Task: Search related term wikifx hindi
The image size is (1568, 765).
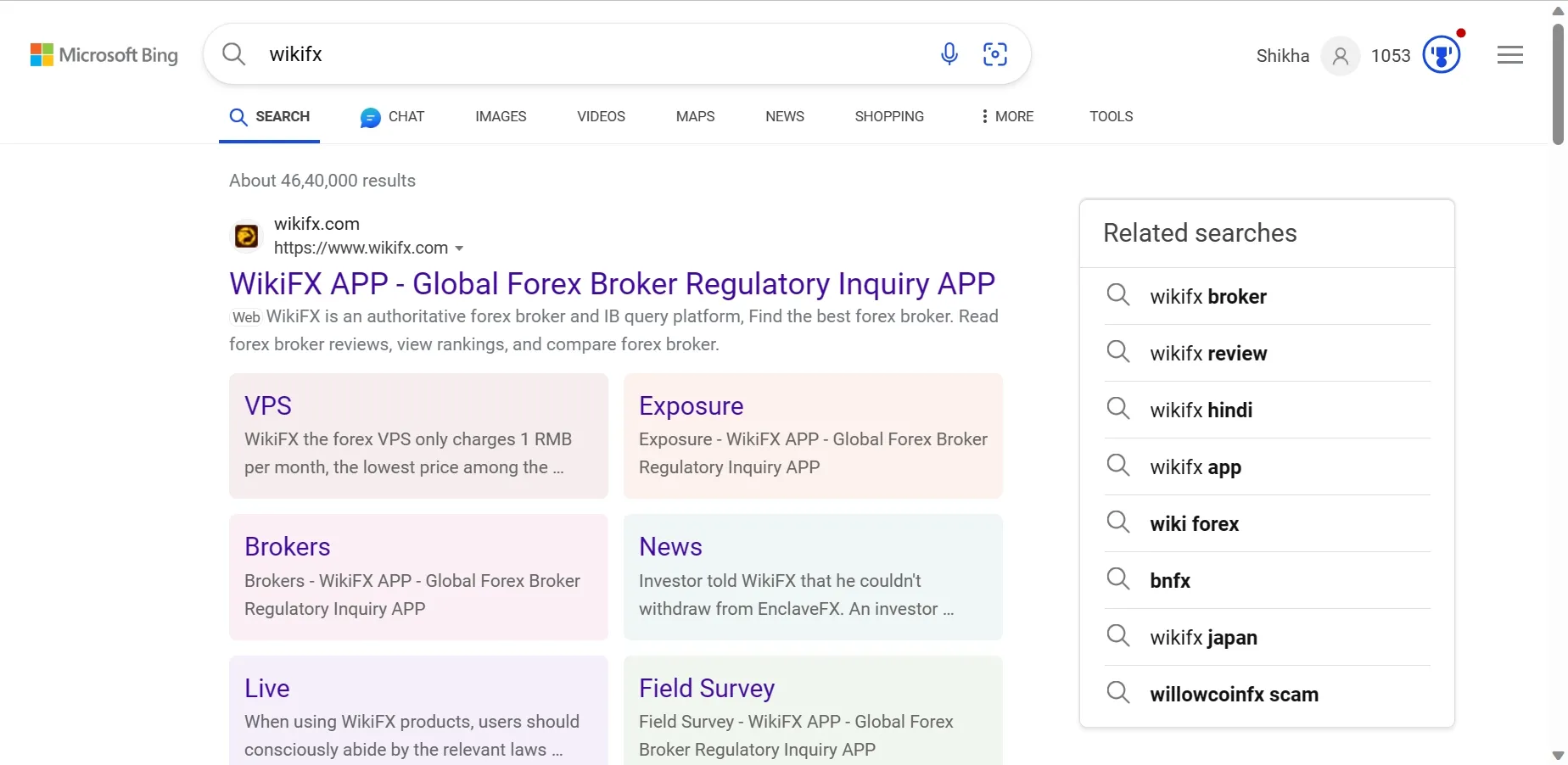Action: click(x=1201, y=410)
